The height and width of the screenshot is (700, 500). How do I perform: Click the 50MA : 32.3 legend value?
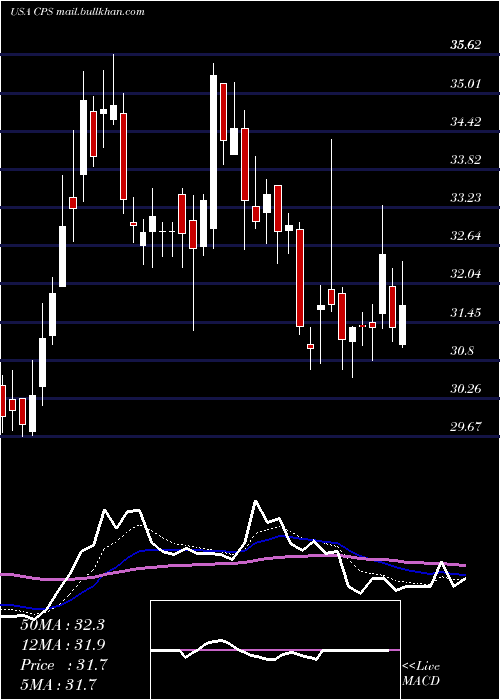point(62,625)
